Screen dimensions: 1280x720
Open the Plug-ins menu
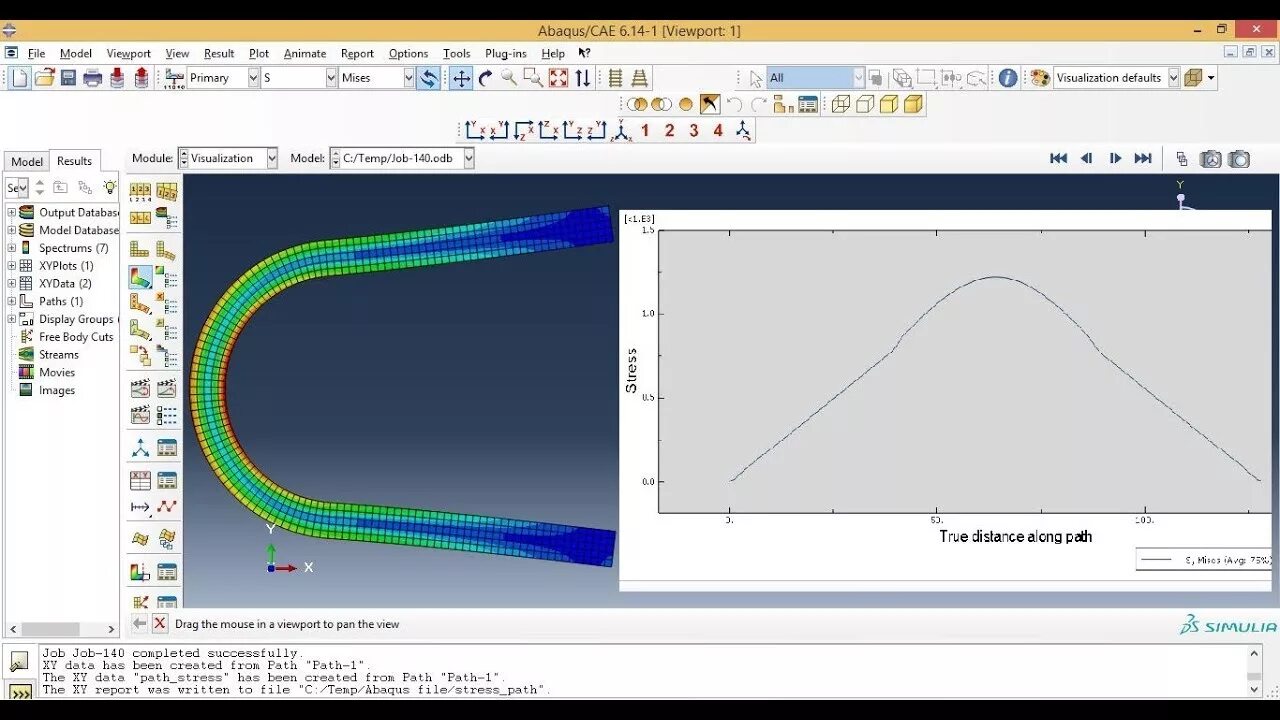(505, 54)
